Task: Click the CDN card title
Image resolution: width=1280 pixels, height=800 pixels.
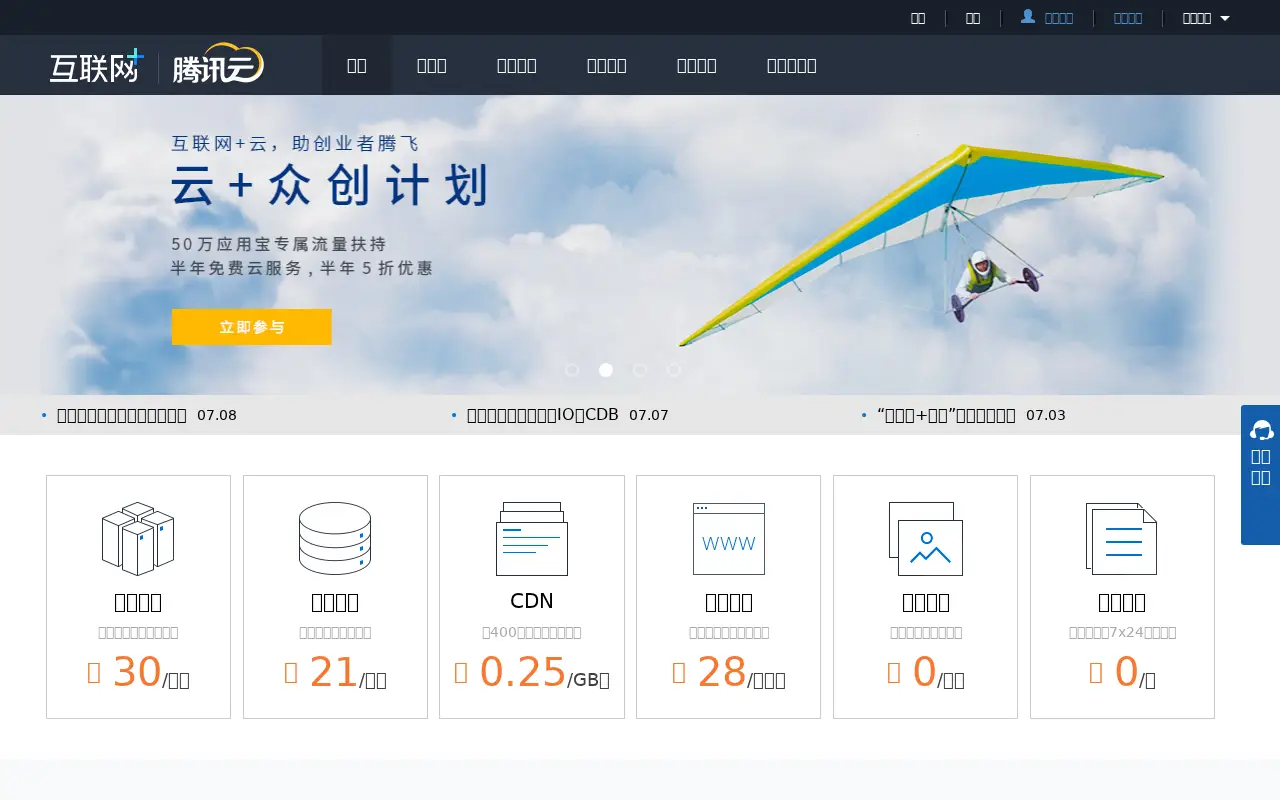Action: 532,601
